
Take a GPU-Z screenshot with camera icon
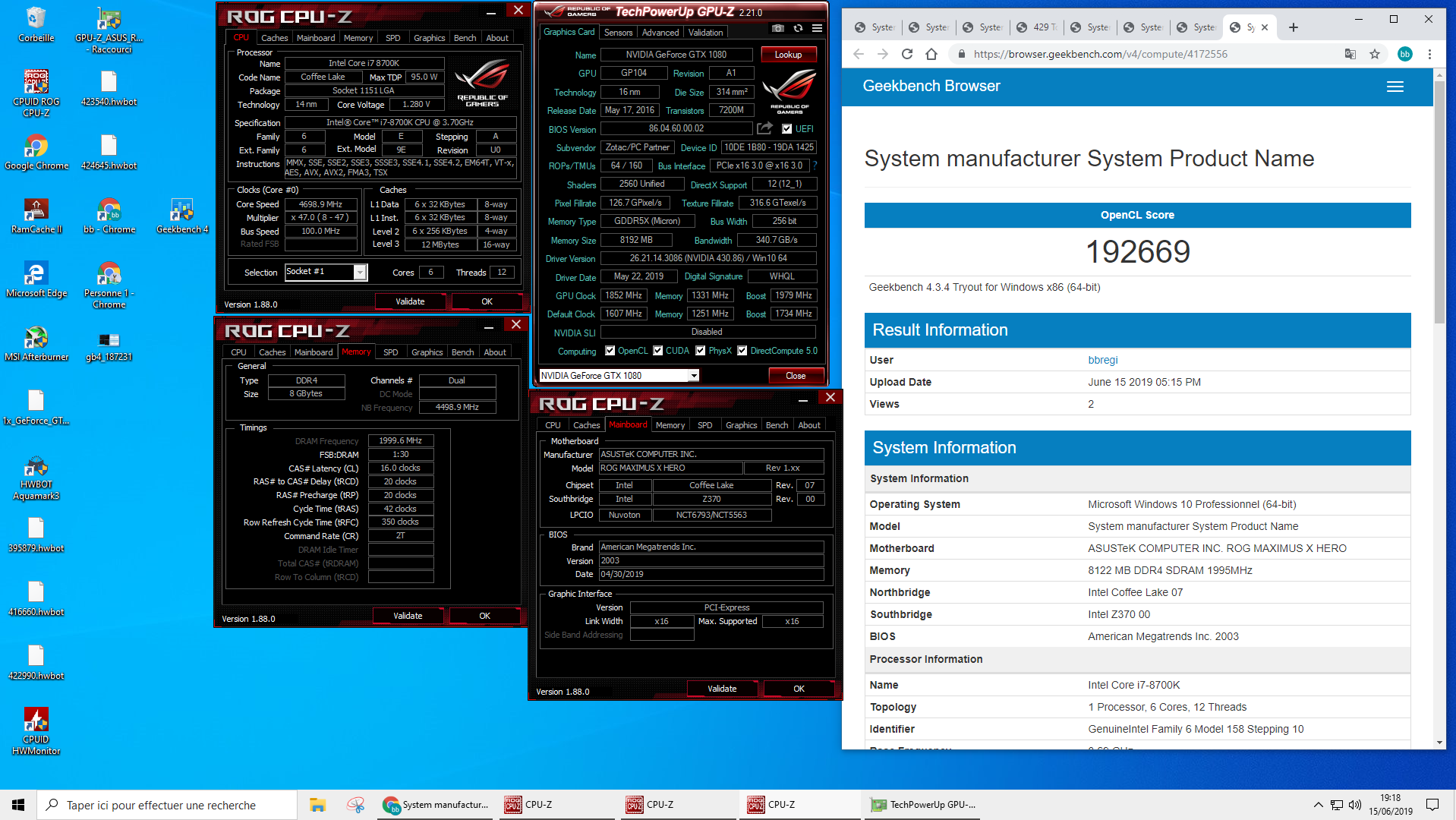(777, 29)
